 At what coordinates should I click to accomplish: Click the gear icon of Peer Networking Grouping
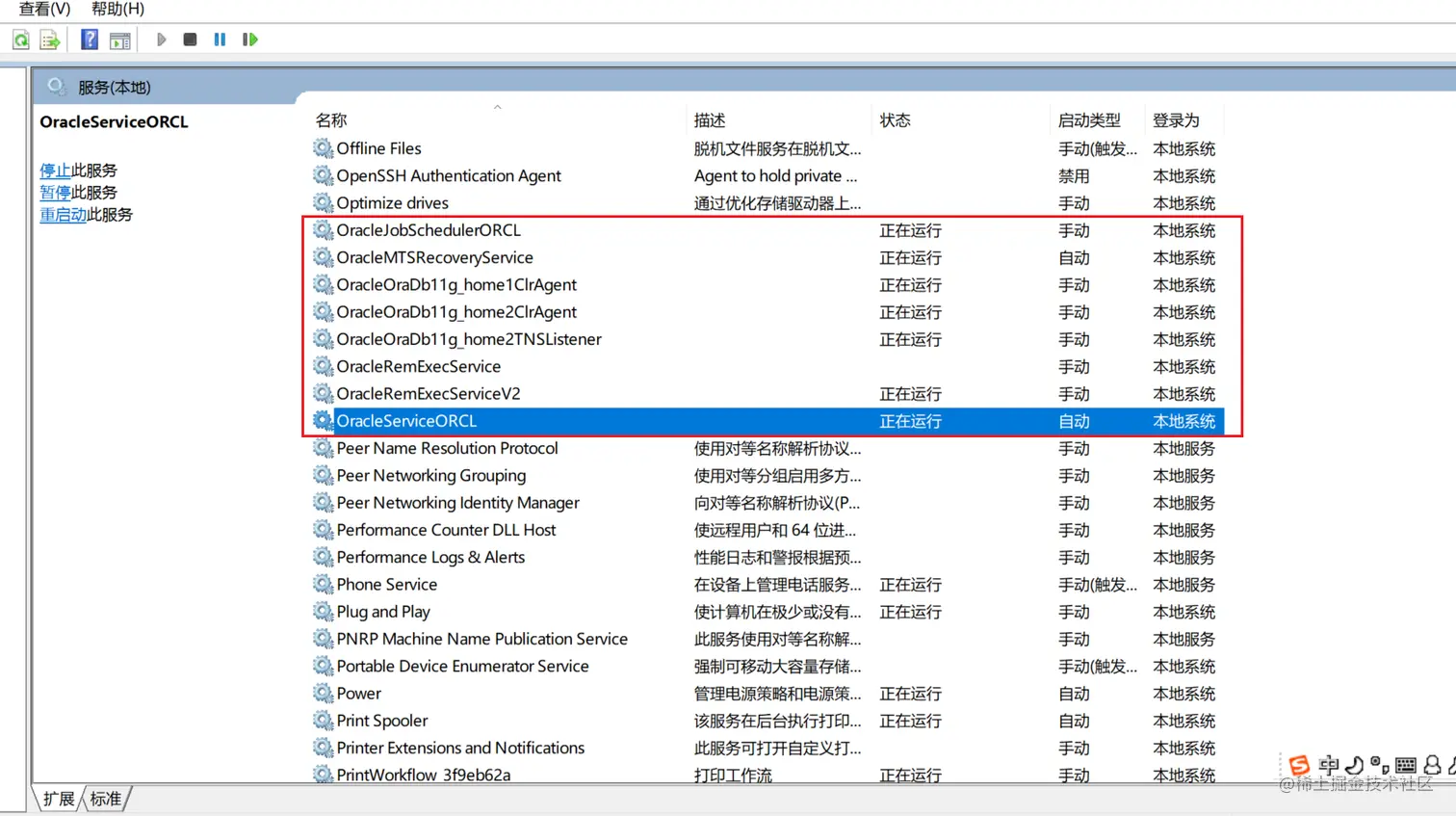point(323,475)
